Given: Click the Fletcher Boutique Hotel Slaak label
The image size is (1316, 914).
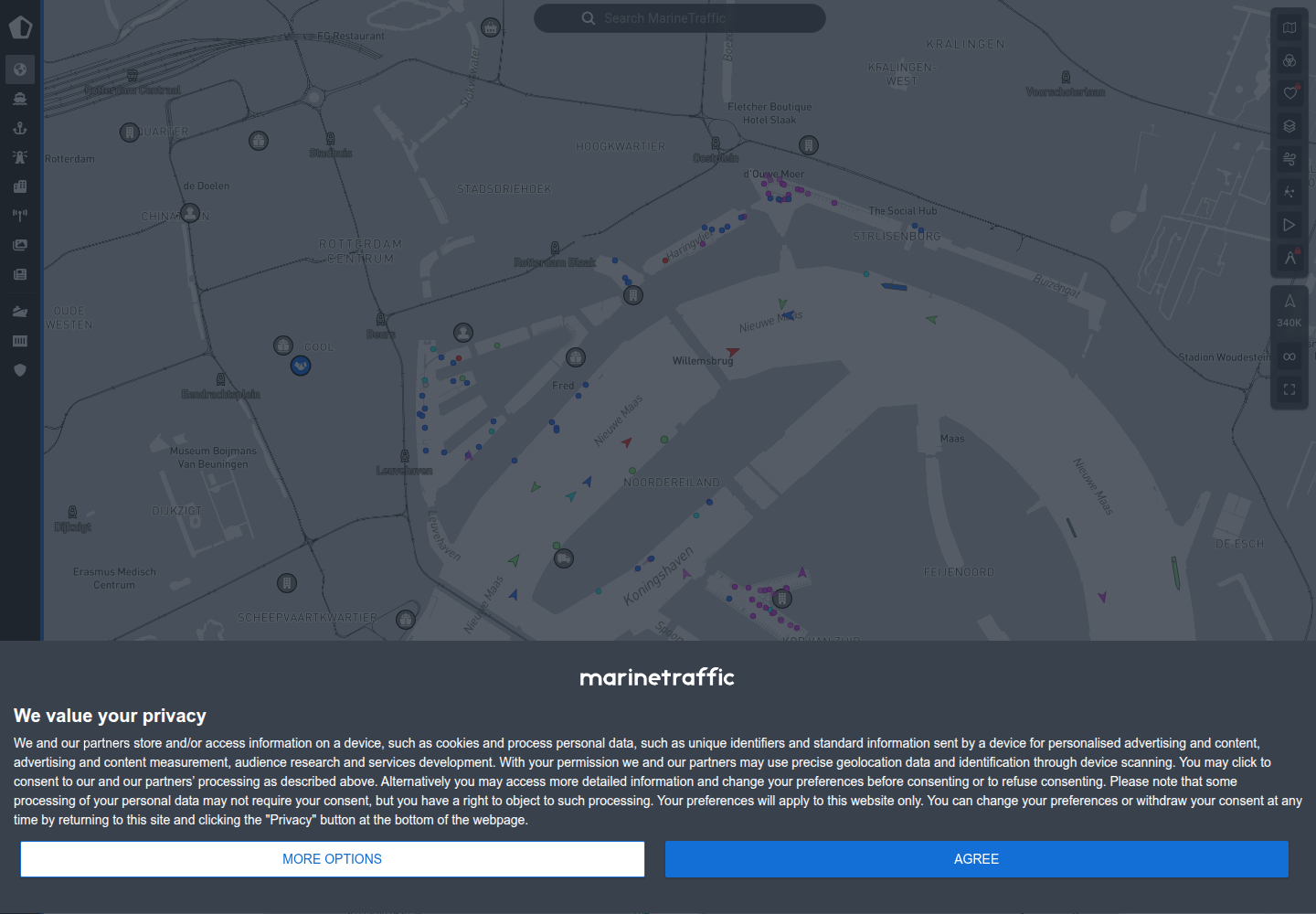Looking at the screenshot, I should click(769, 113).
